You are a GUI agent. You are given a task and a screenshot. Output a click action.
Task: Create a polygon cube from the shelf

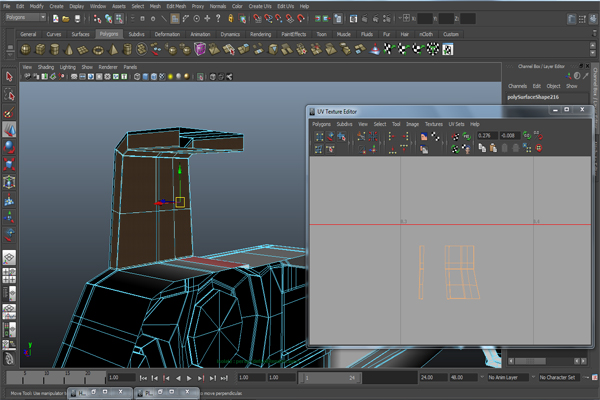(40, 49)
